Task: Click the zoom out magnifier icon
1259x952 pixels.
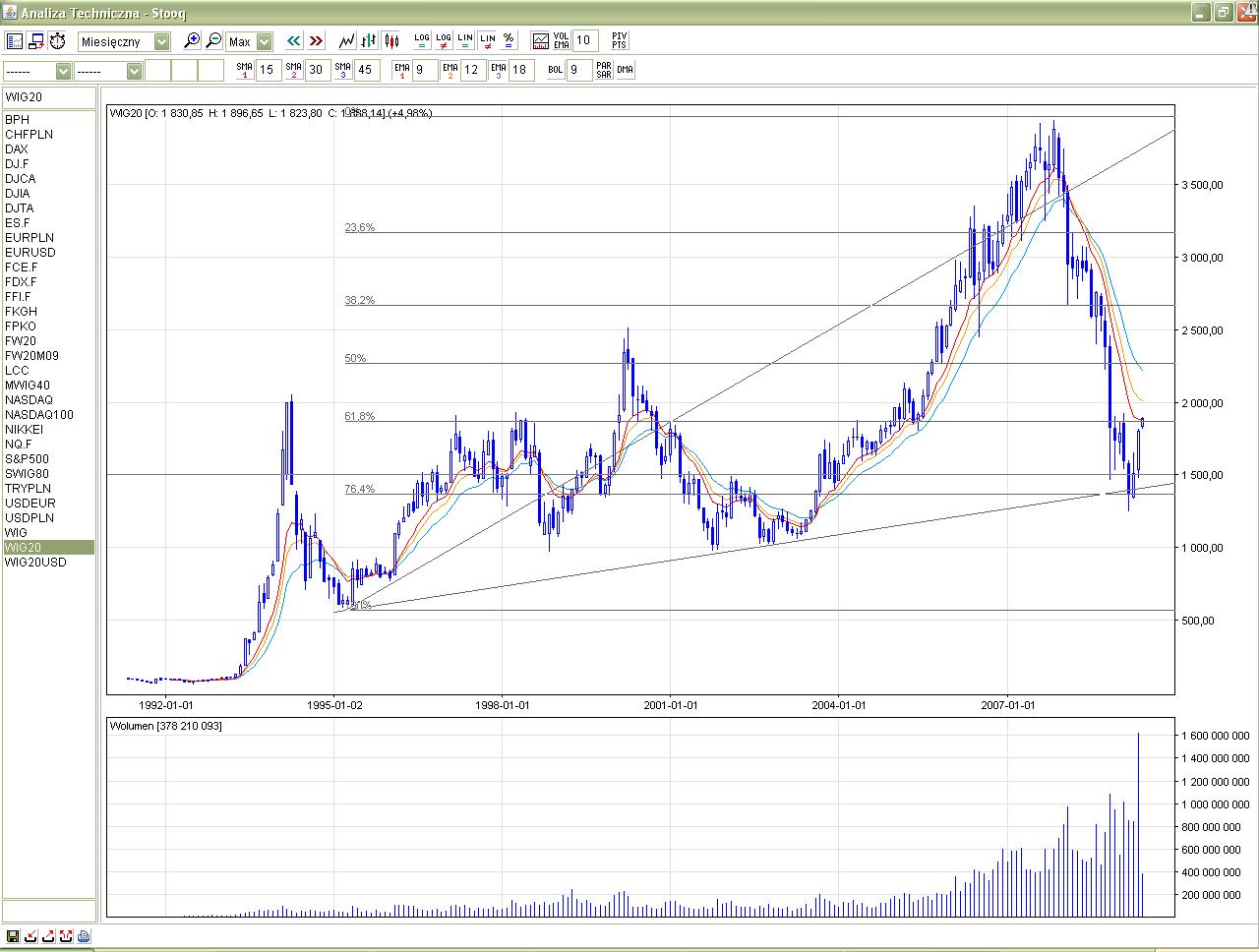Action: [213, 41]
